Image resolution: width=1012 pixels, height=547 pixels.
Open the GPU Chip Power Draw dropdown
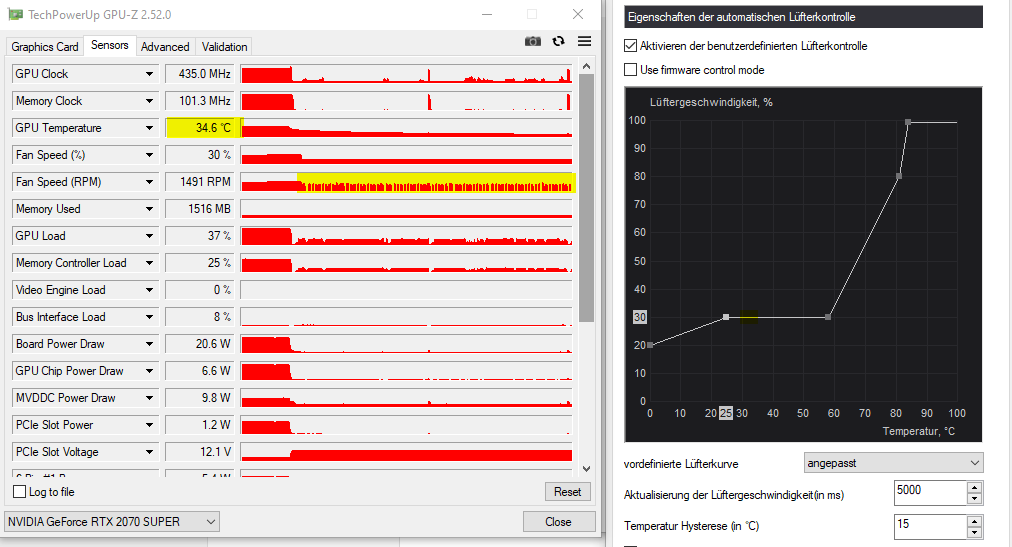[149, 372]
